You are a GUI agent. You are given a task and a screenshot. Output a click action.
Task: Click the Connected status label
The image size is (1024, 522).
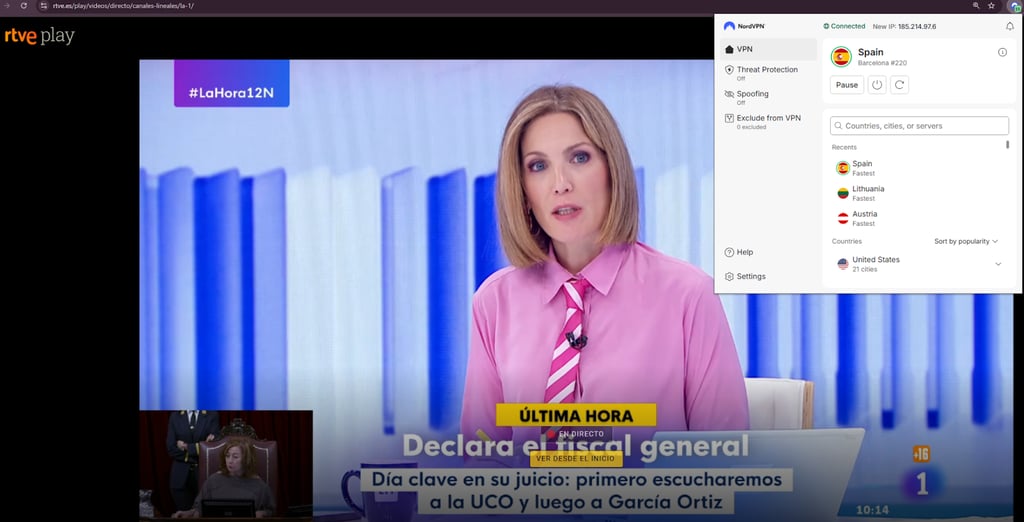(844, 26)
